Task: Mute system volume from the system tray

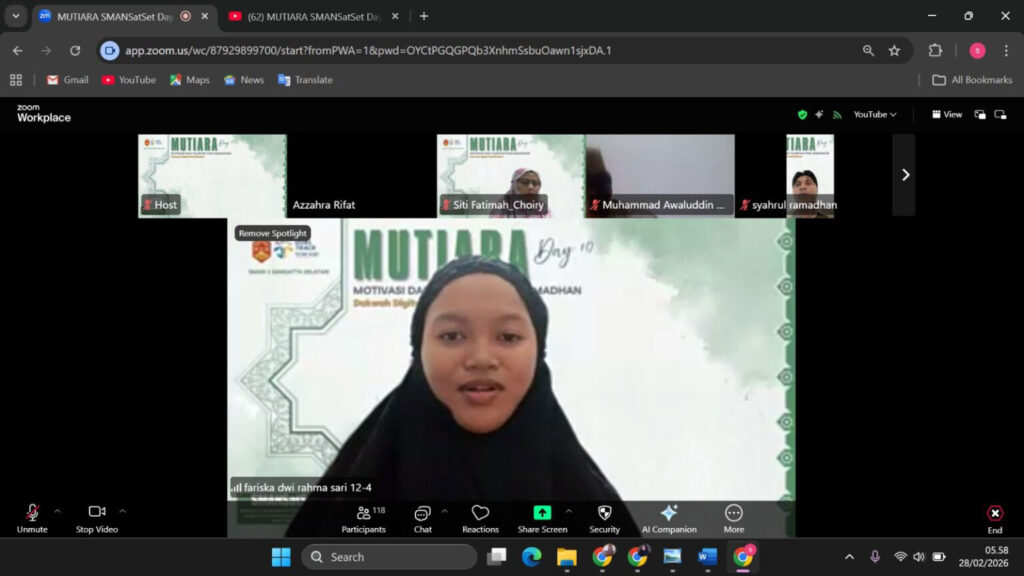Action: [x=921, y=556]
